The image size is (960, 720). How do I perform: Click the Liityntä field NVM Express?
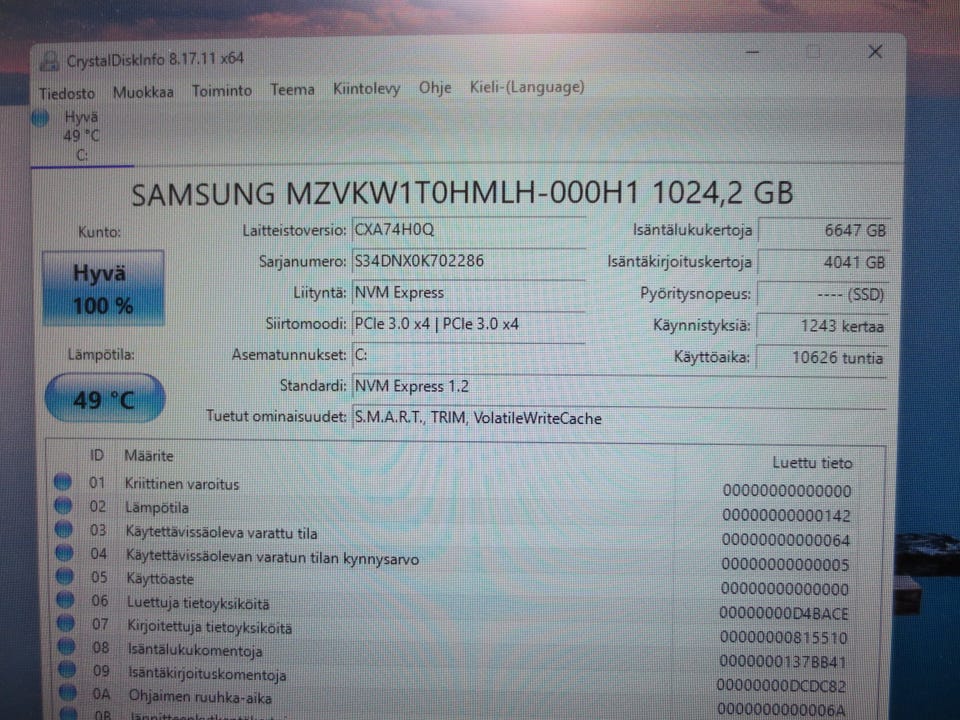point(468,293)
